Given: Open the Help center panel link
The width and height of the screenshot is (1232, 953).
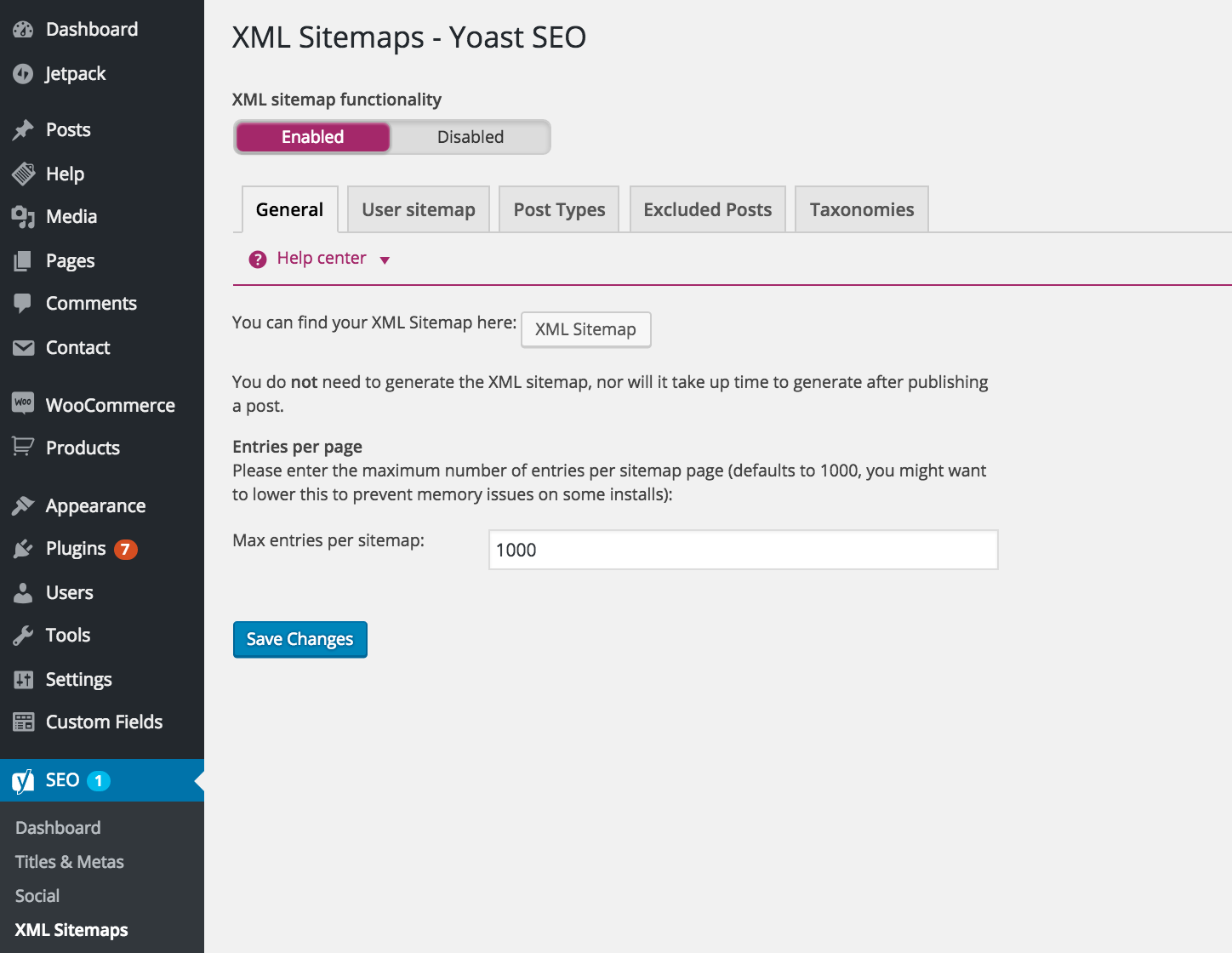Looking at the screenshot, I should pos(322,259).
